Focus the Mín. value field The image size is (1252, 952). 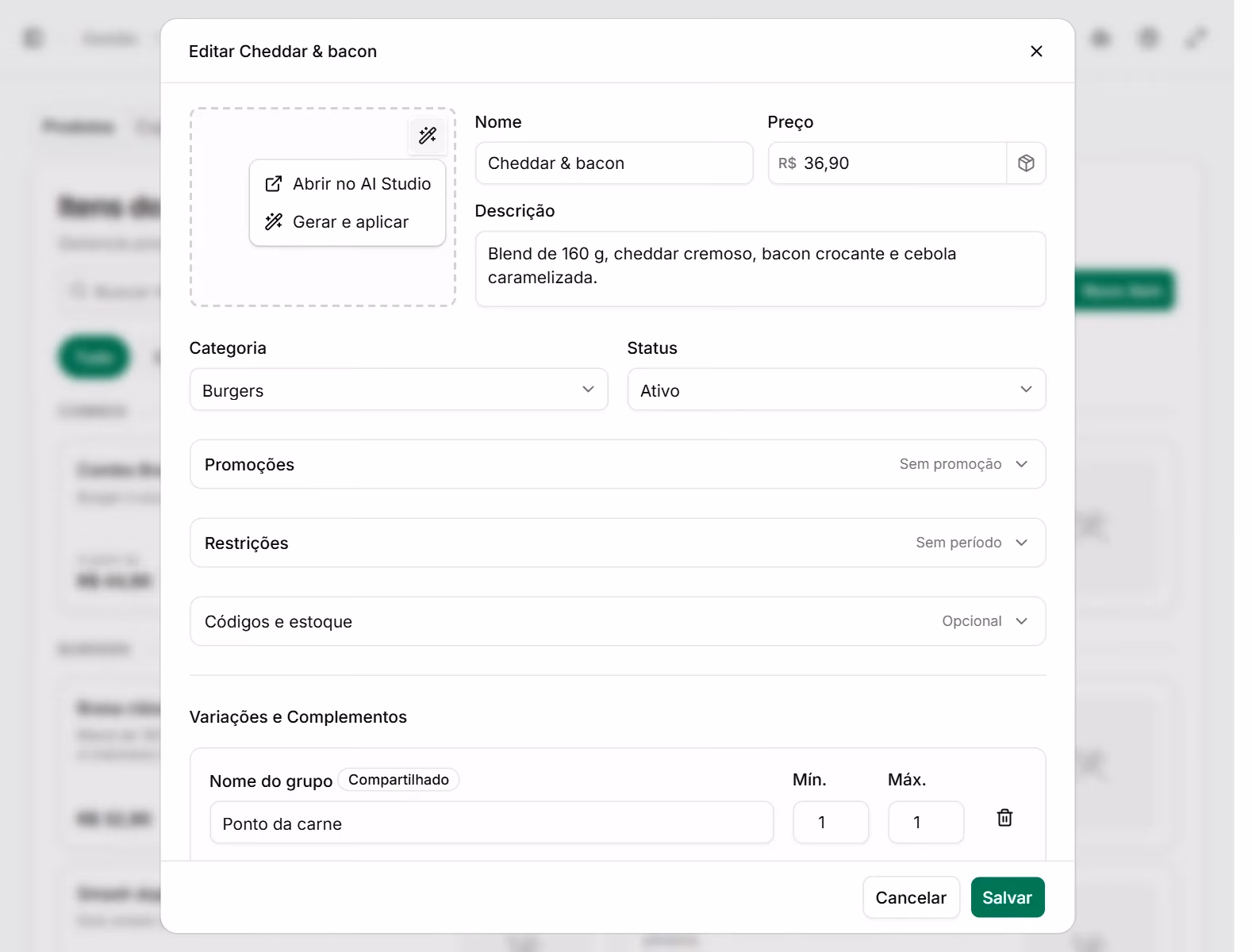point(831,823)
